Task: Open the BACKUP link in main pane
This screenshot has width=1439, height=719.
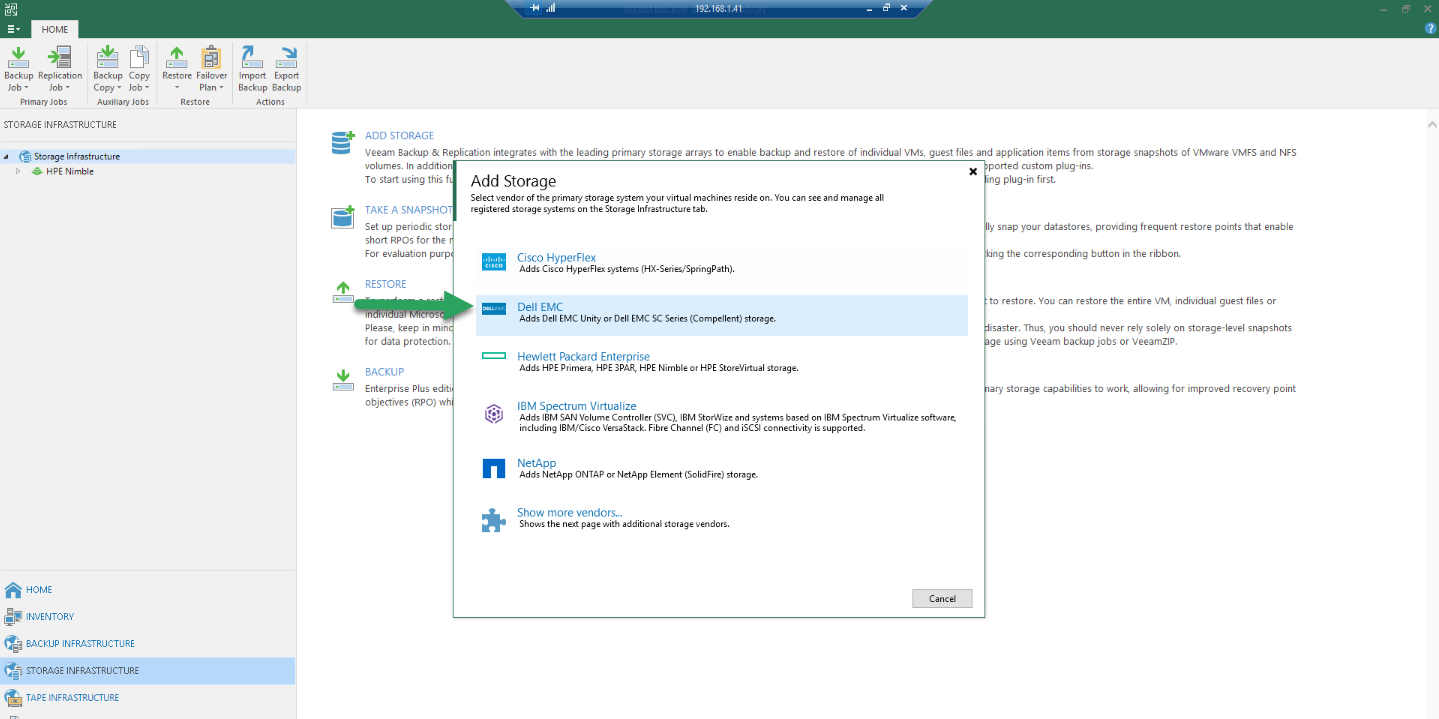Action: (x=384, y=372)
